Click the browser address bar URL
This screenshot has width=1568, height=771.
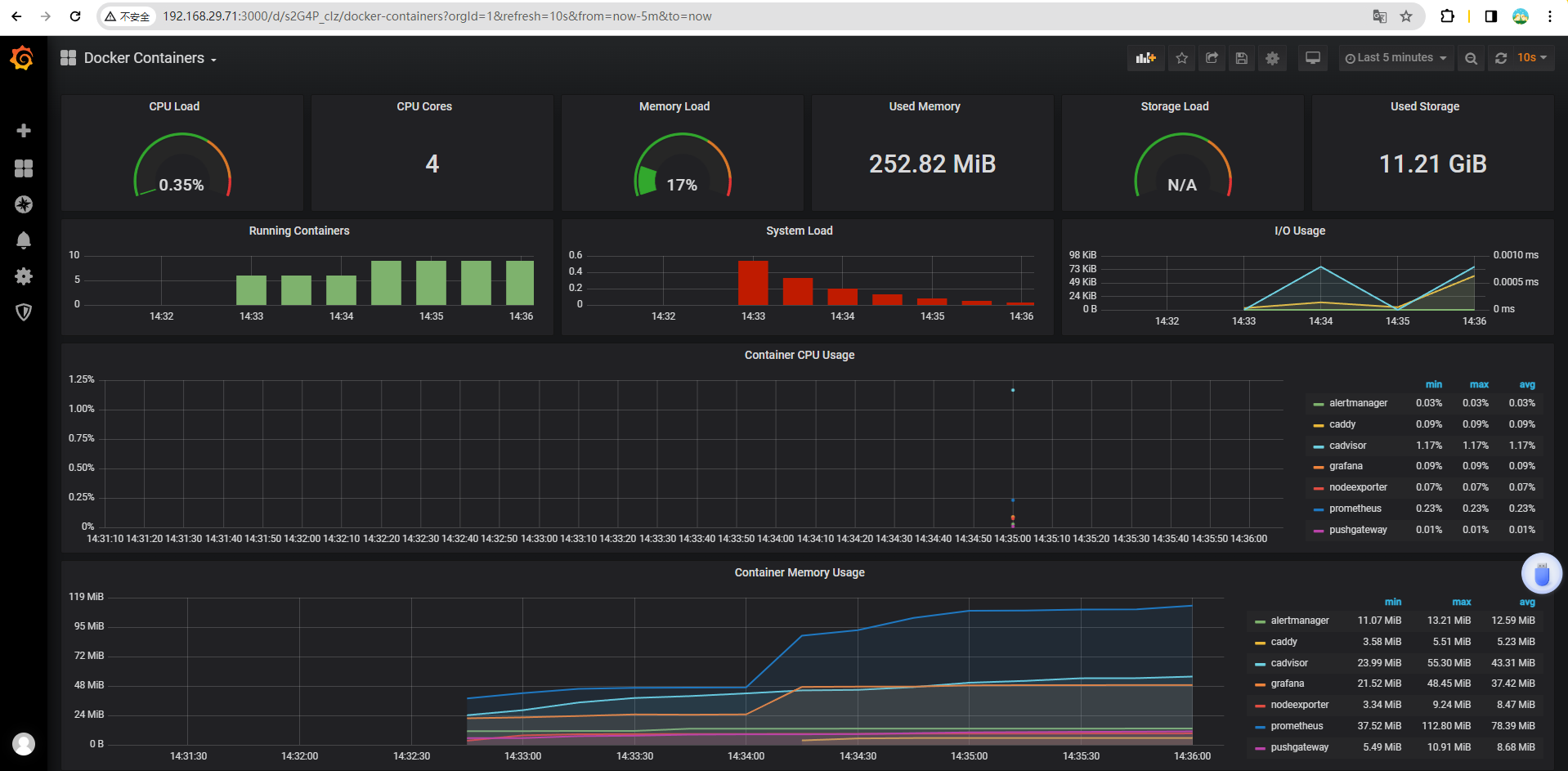437,16
